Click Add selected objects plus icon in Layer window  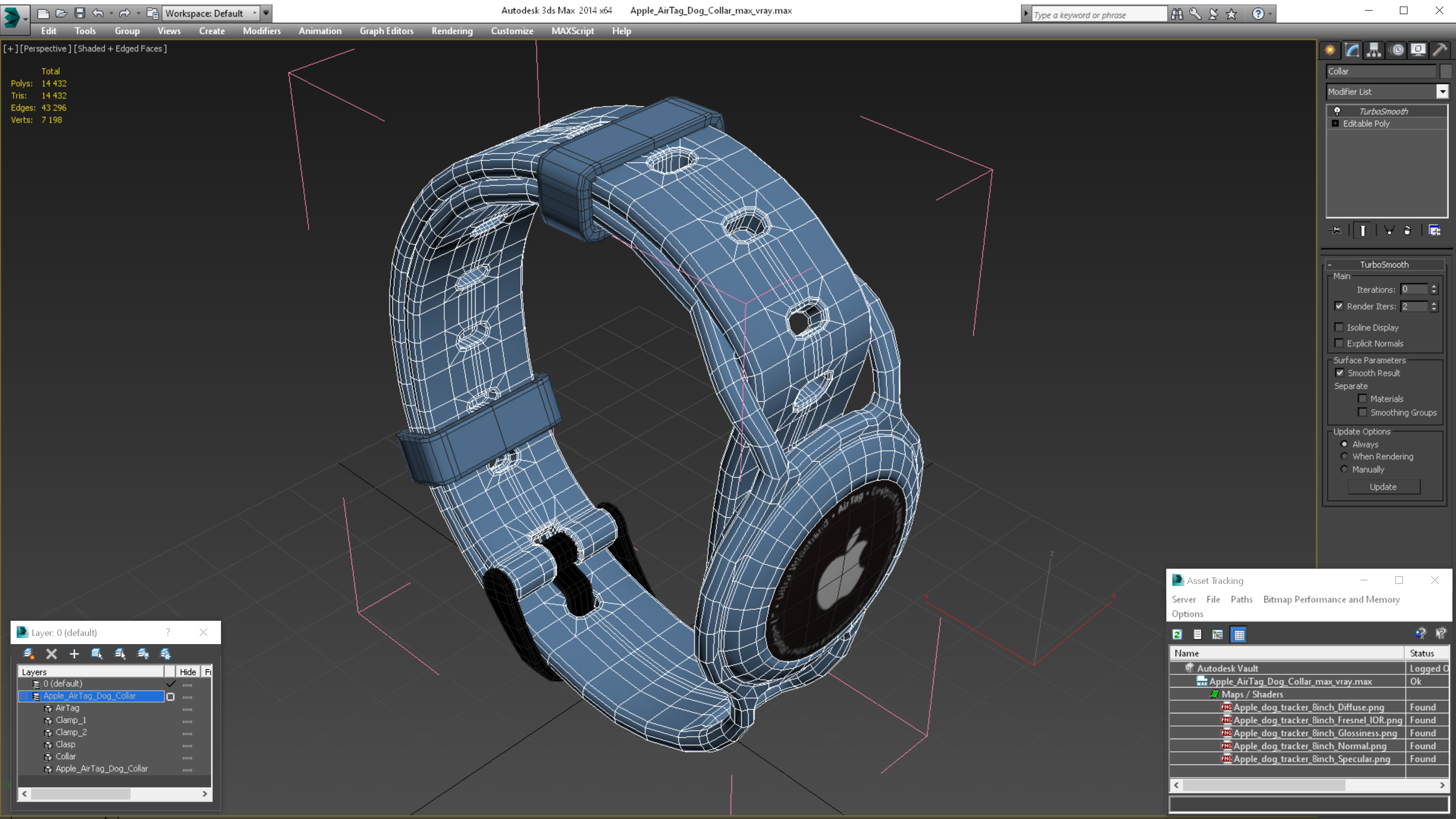[74, 654]
